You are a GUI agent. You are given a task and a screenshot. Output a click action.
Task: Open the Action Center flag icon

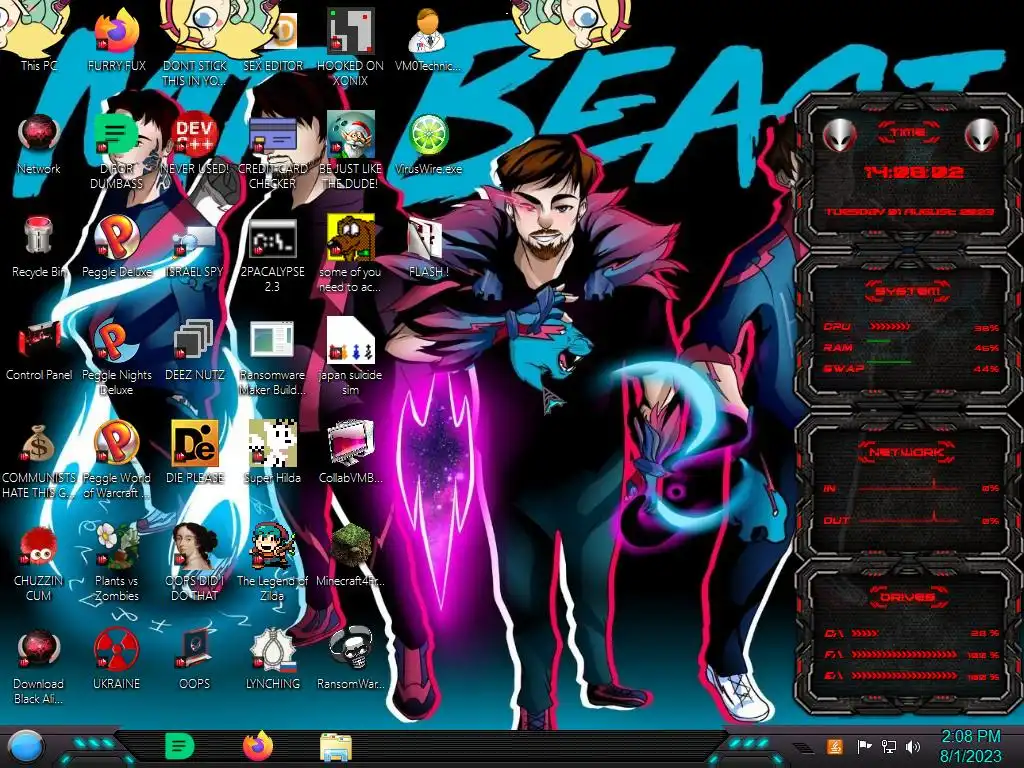point(864,746)
